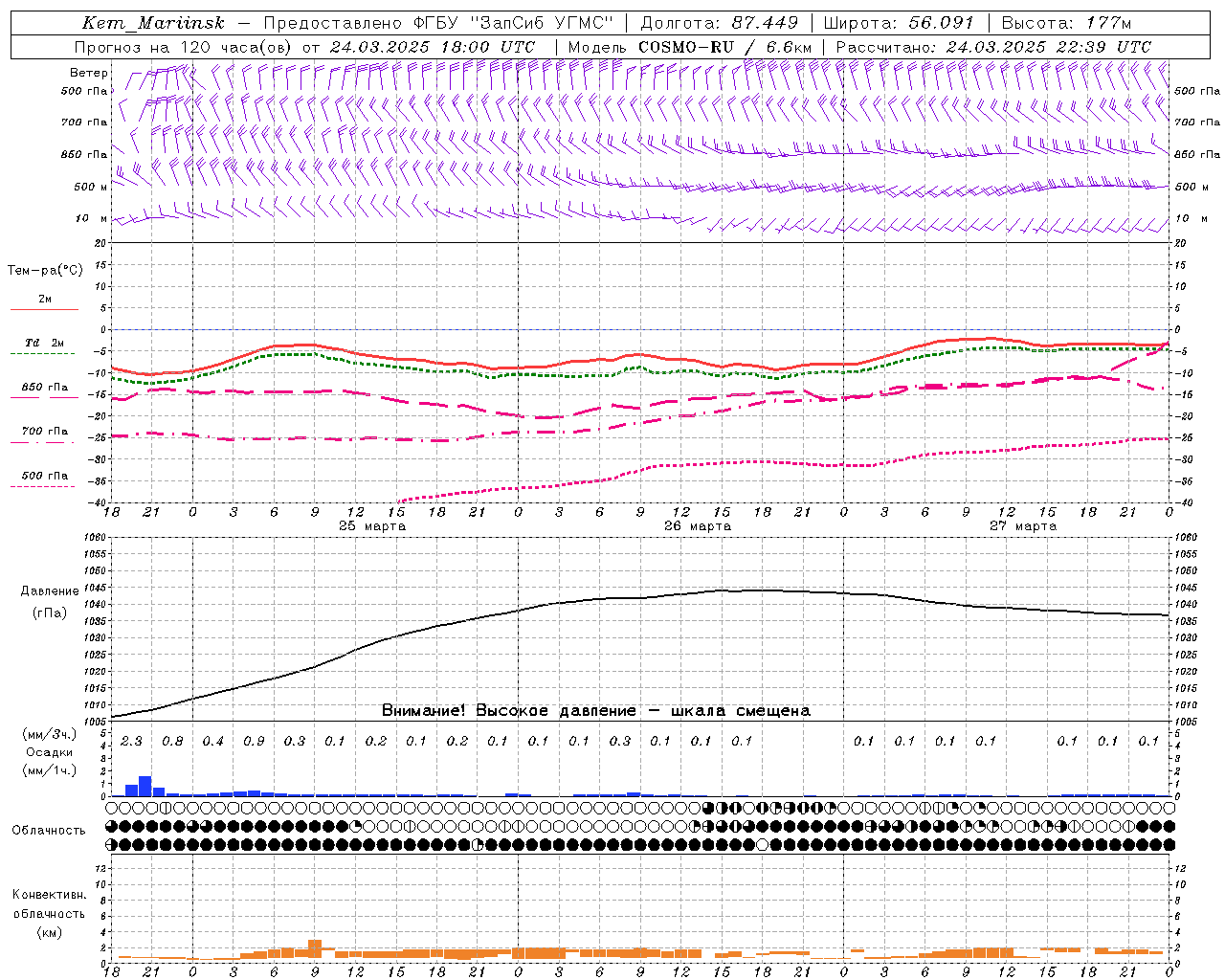1225x980 pixels.
Task: Click the Рассчитано: 24.03.2025 22:39 UTC text
Action: click(x=993, y=47)
